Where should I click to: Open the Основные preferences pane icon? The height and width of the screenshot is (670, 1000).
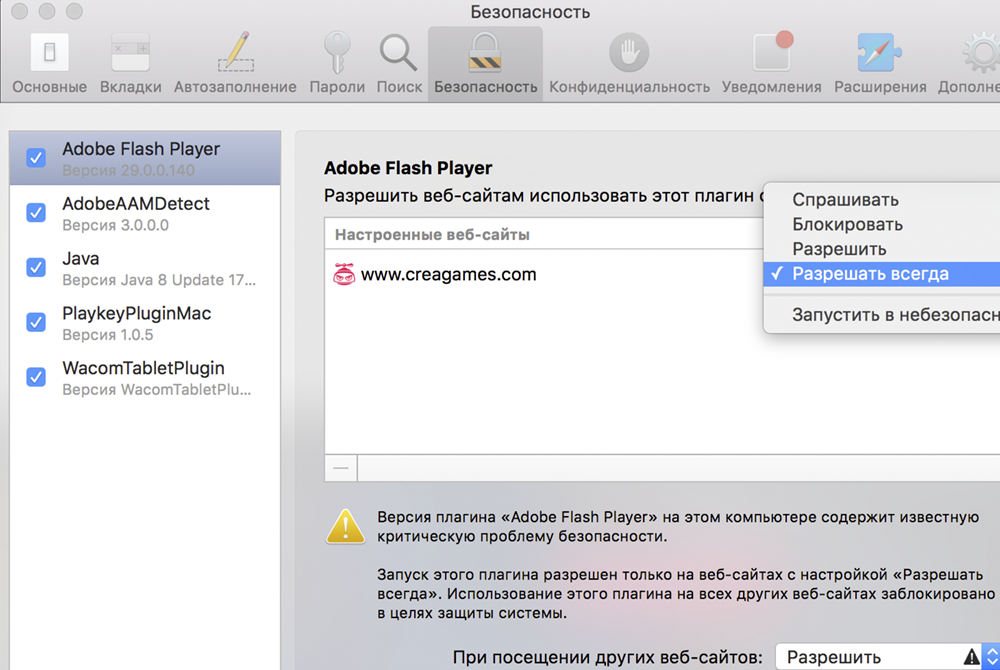[49, 53]
